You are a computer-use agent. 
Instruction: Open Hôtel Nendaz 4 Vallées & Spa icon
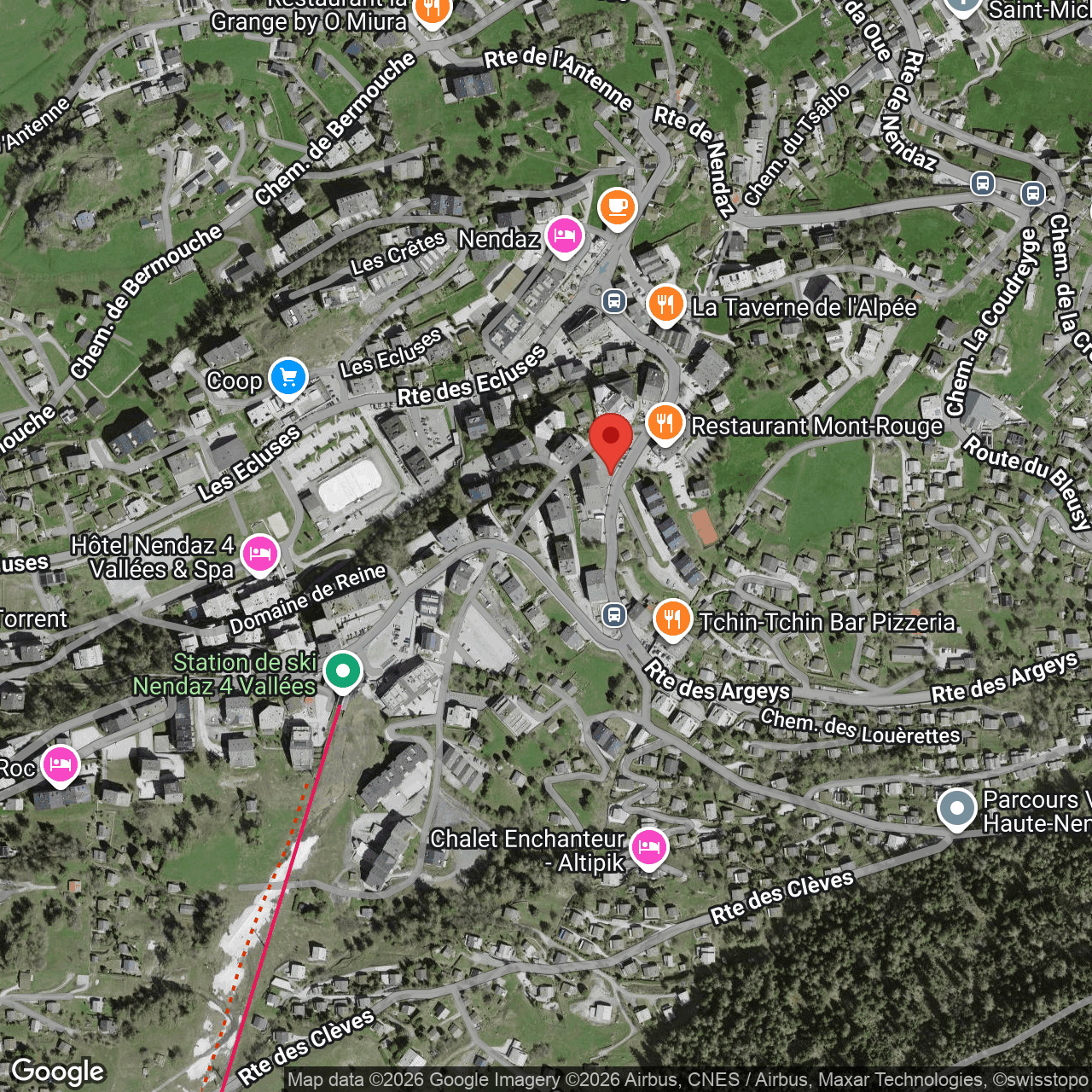point(260,555)
